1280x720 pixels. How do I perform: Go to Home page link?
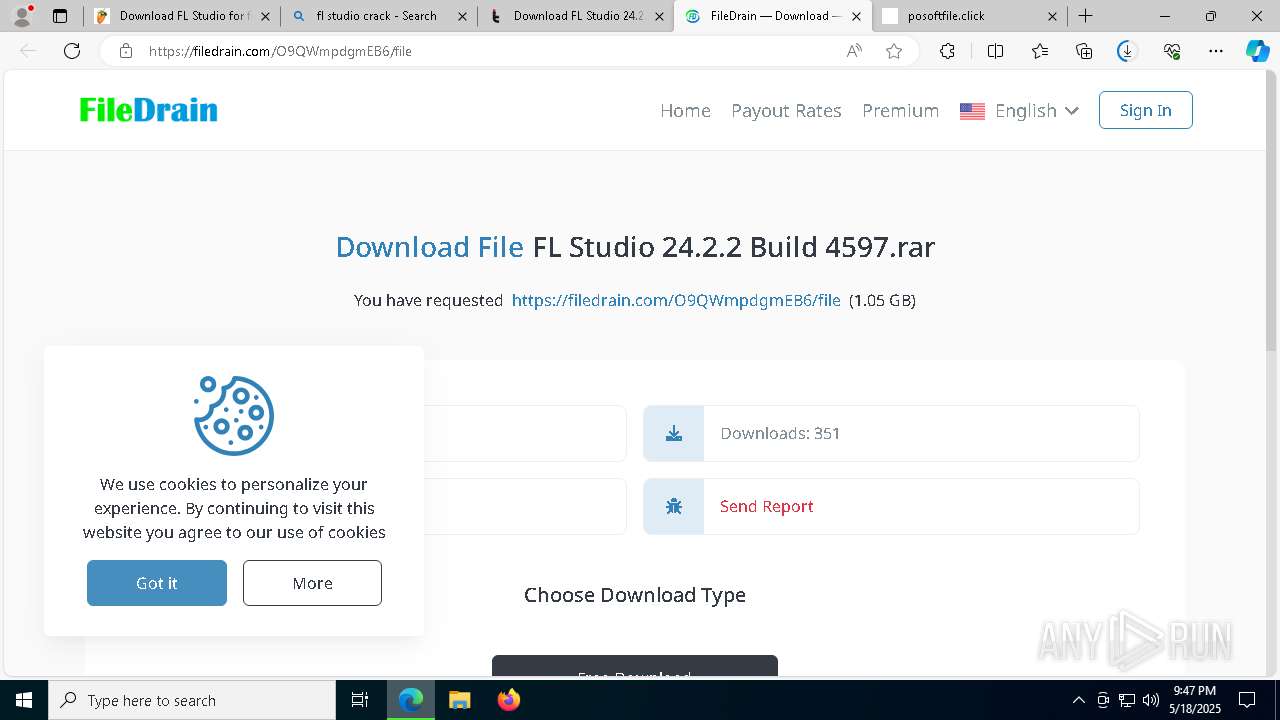685,110
